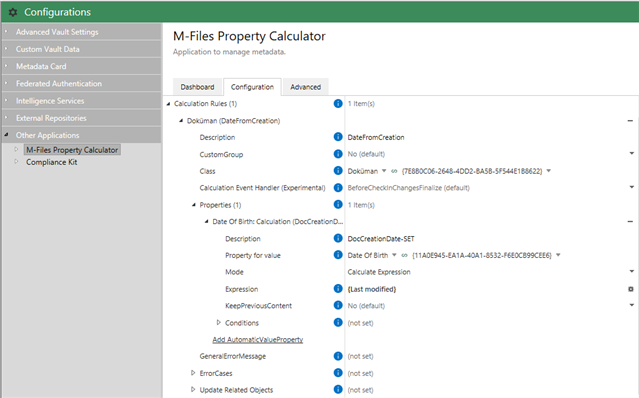Screen dimensions: 639x398
Task: Switch to the Dashboard tab
Action: 197,87
